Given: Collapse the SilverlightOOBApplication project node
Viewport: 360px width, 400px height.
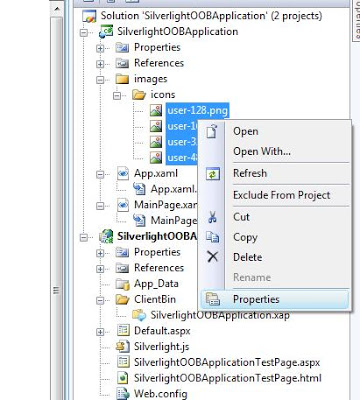Looking at the screenshot, I should 83,32.
